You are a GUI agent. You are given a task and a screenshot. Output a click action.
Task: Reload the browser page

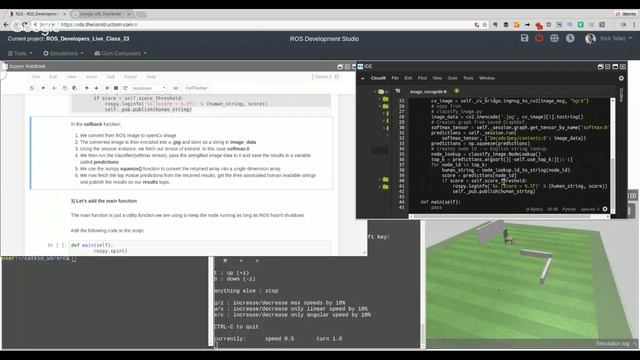[x=24, y=24]
